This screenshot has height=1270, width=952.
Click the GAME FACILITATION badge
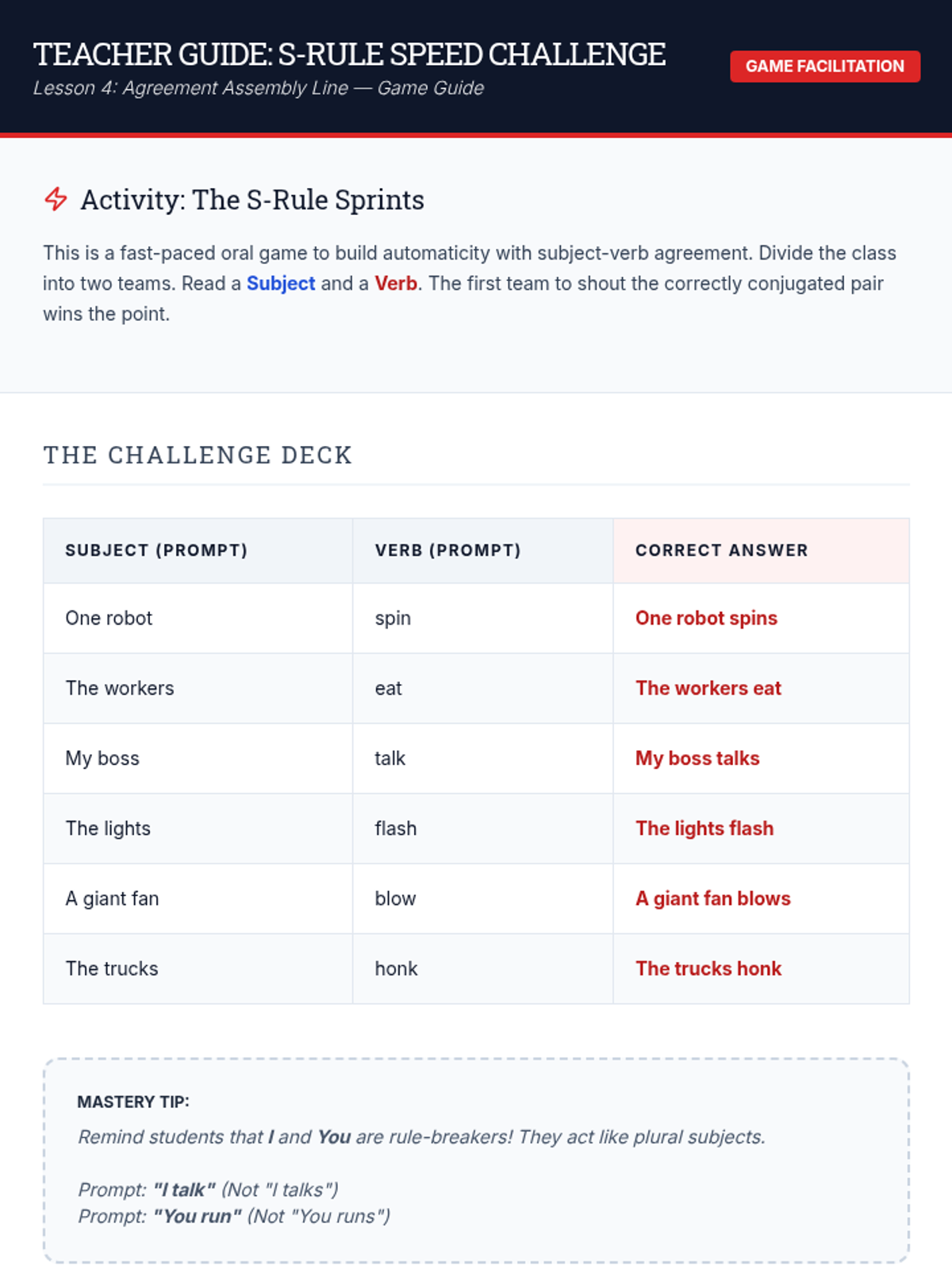pyautogui.click(x=824, y=67)
